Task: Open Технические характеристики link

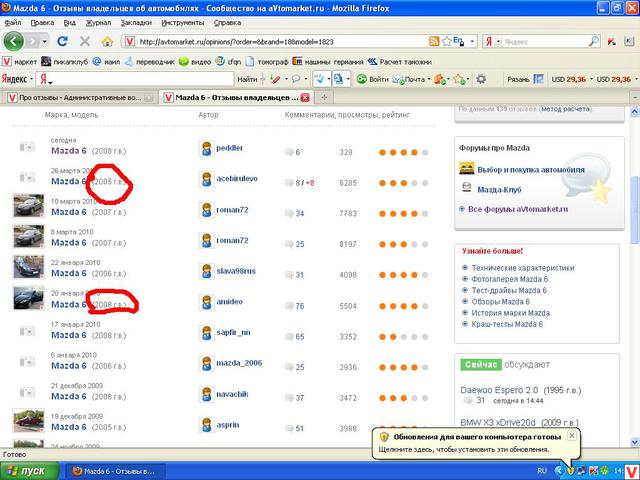Action: (523, 268)
